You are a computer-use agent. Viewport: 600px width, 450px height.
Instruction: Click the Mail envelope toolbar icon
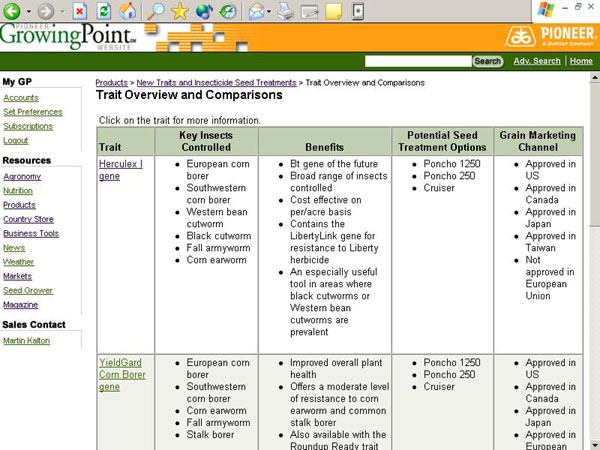click(x=257, y=12)
